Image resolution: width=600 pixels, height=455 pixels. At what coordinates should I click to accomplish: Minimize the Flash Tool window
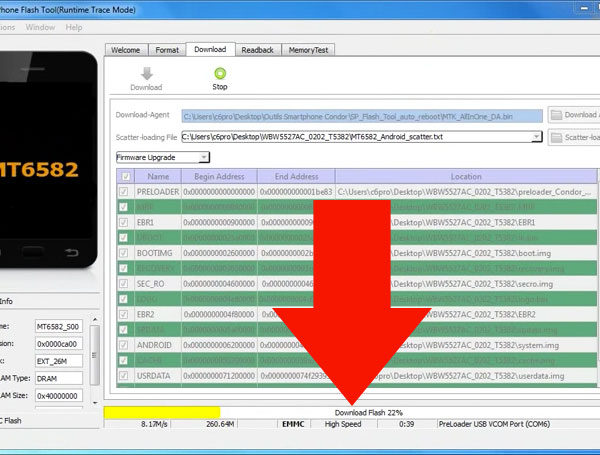point(584,8)
